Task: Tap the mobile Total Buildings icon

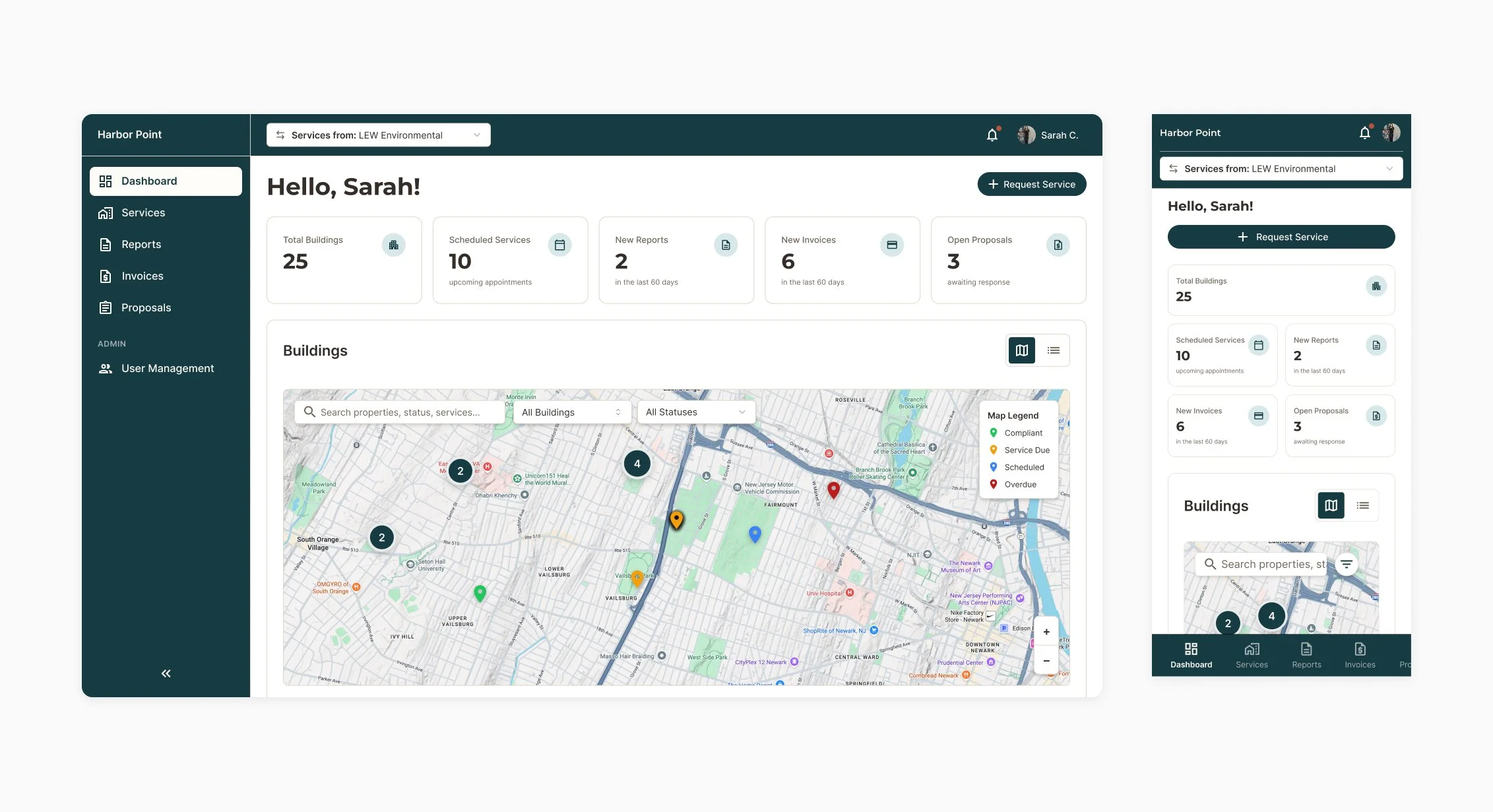Action: pos(1376,286)
